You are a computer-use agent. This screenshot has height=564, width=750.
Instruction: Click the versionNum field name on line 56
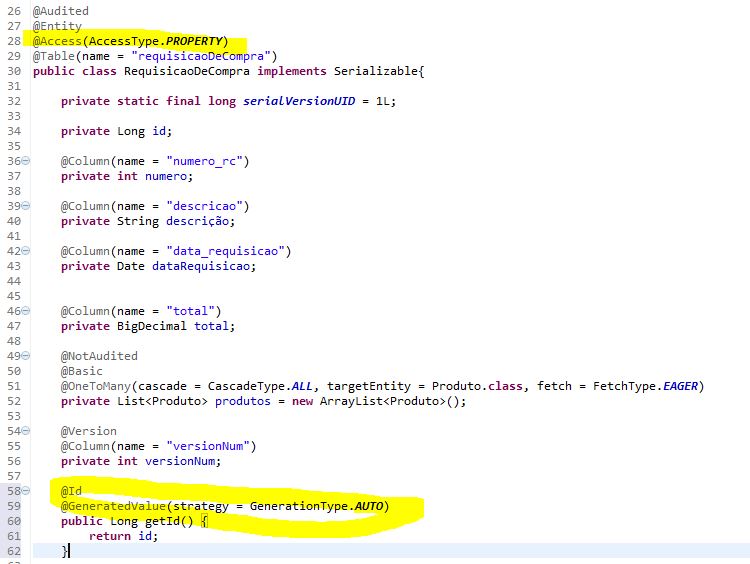[180, 461]
